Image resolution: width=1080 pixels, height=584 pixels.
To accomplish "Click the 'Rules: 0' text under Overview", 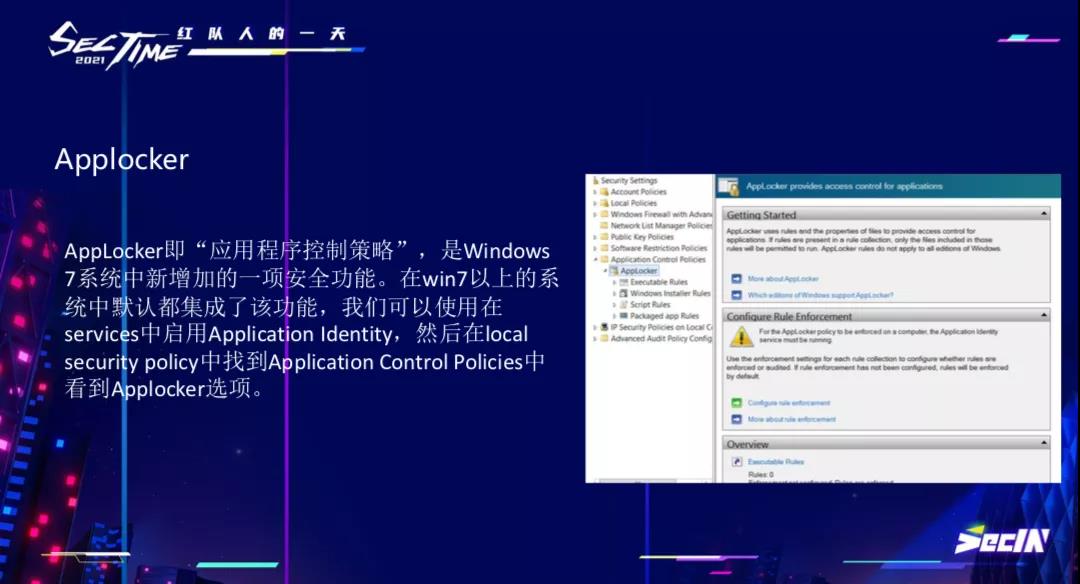I will point(760,475).
